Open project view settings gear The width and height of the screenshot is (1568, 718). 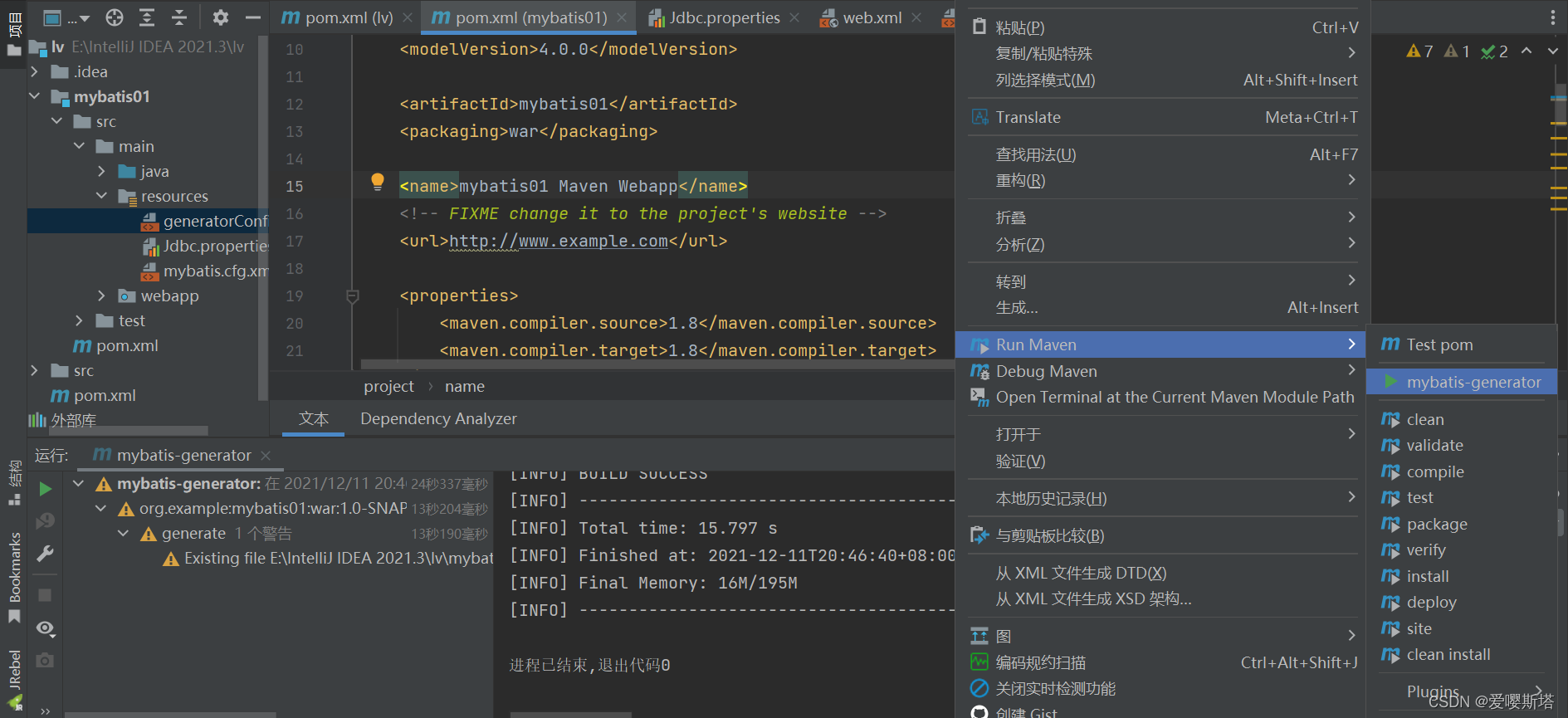[220, 17]
